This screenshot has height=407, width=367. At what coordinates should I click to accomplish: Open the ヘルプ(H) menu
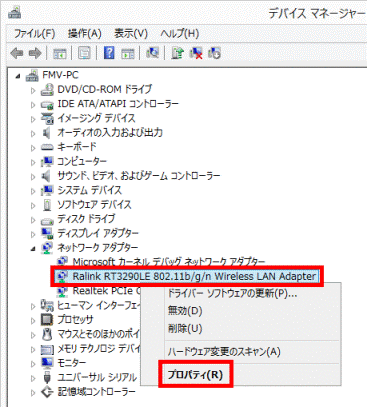click(180, 33)
